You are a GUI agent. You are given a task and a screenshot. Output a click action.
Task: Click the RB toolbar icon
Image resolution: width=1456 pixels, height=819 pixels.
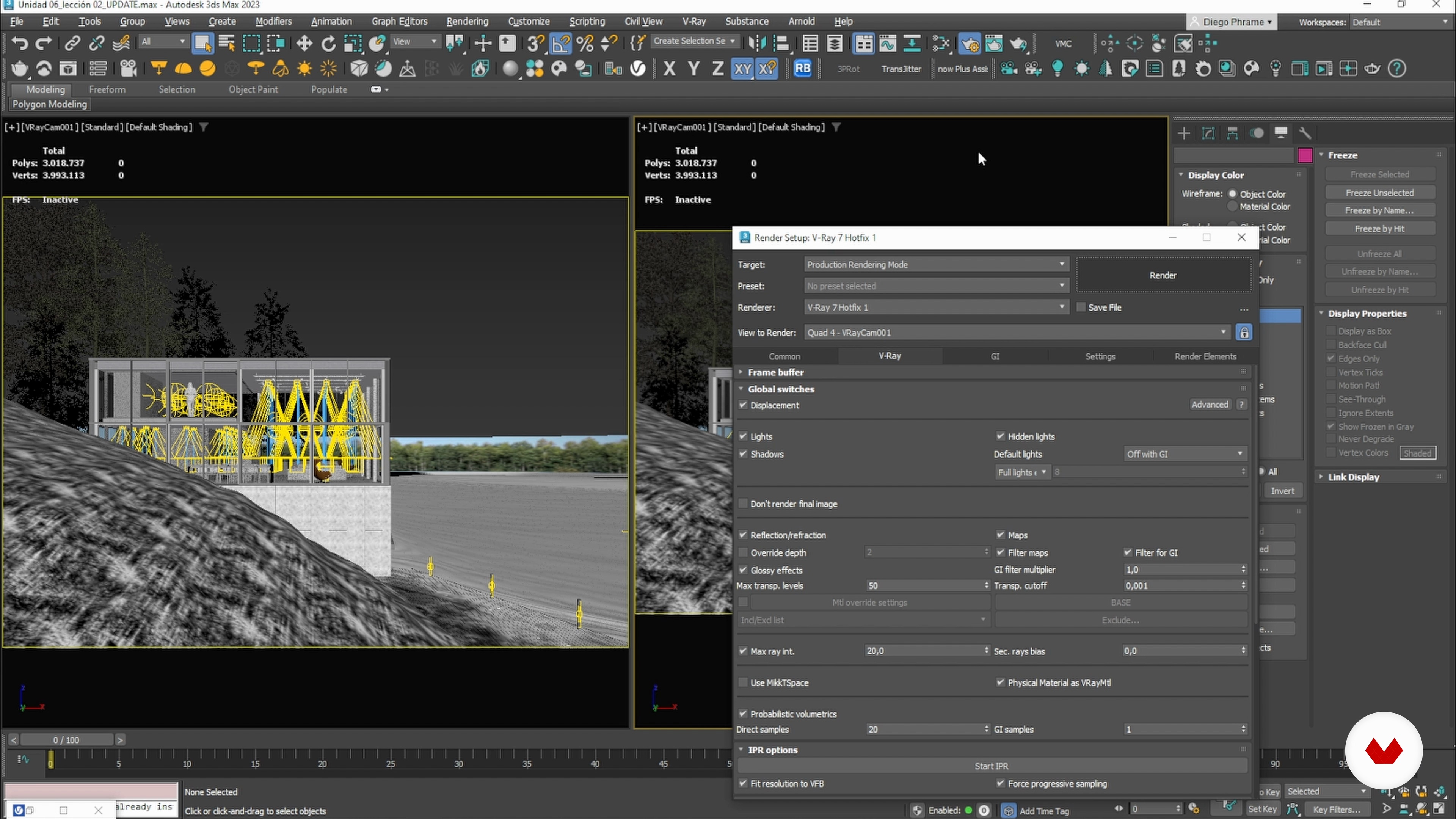click(803, 69)
